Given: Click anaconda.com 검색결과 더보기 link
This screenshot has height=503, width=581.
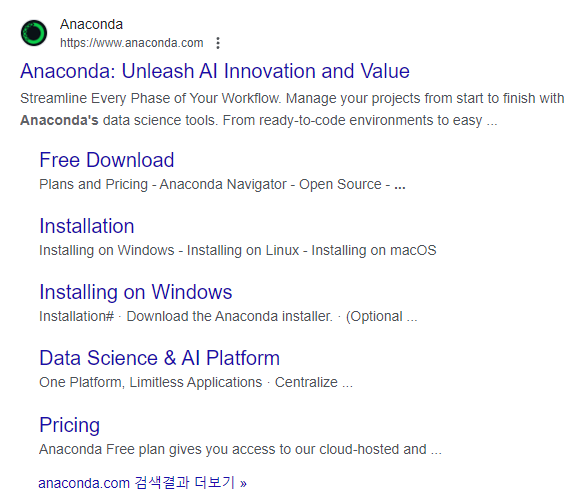Looking at the screenshot, I should (142, 483).
